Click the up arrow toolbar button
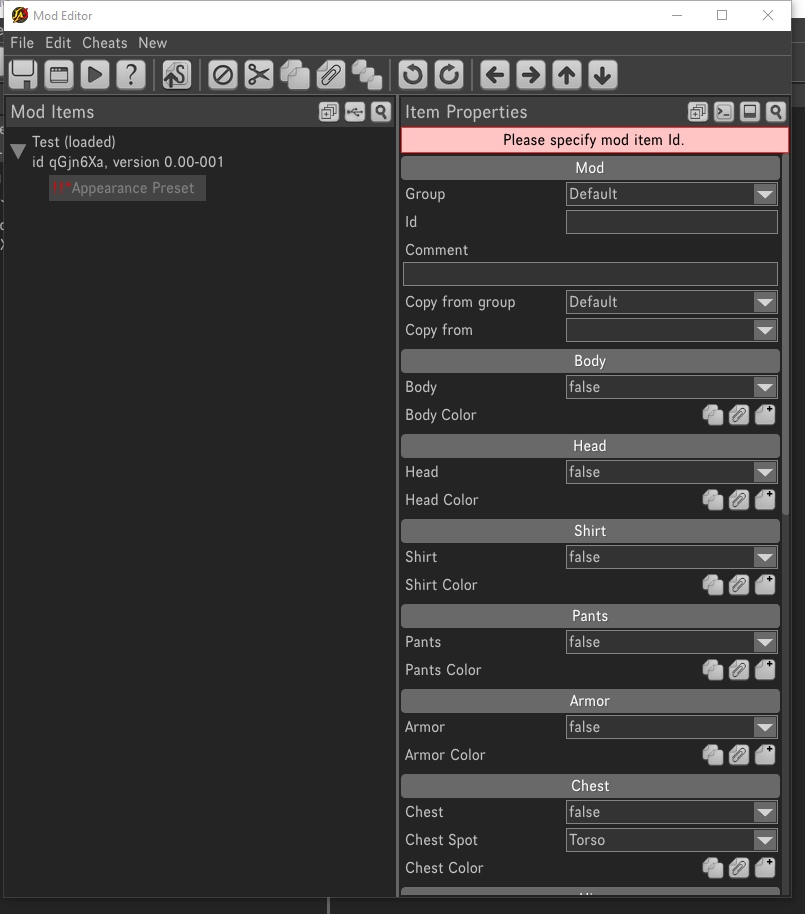The width and height of the screenshot is (805, 914). tap(566, 74)
